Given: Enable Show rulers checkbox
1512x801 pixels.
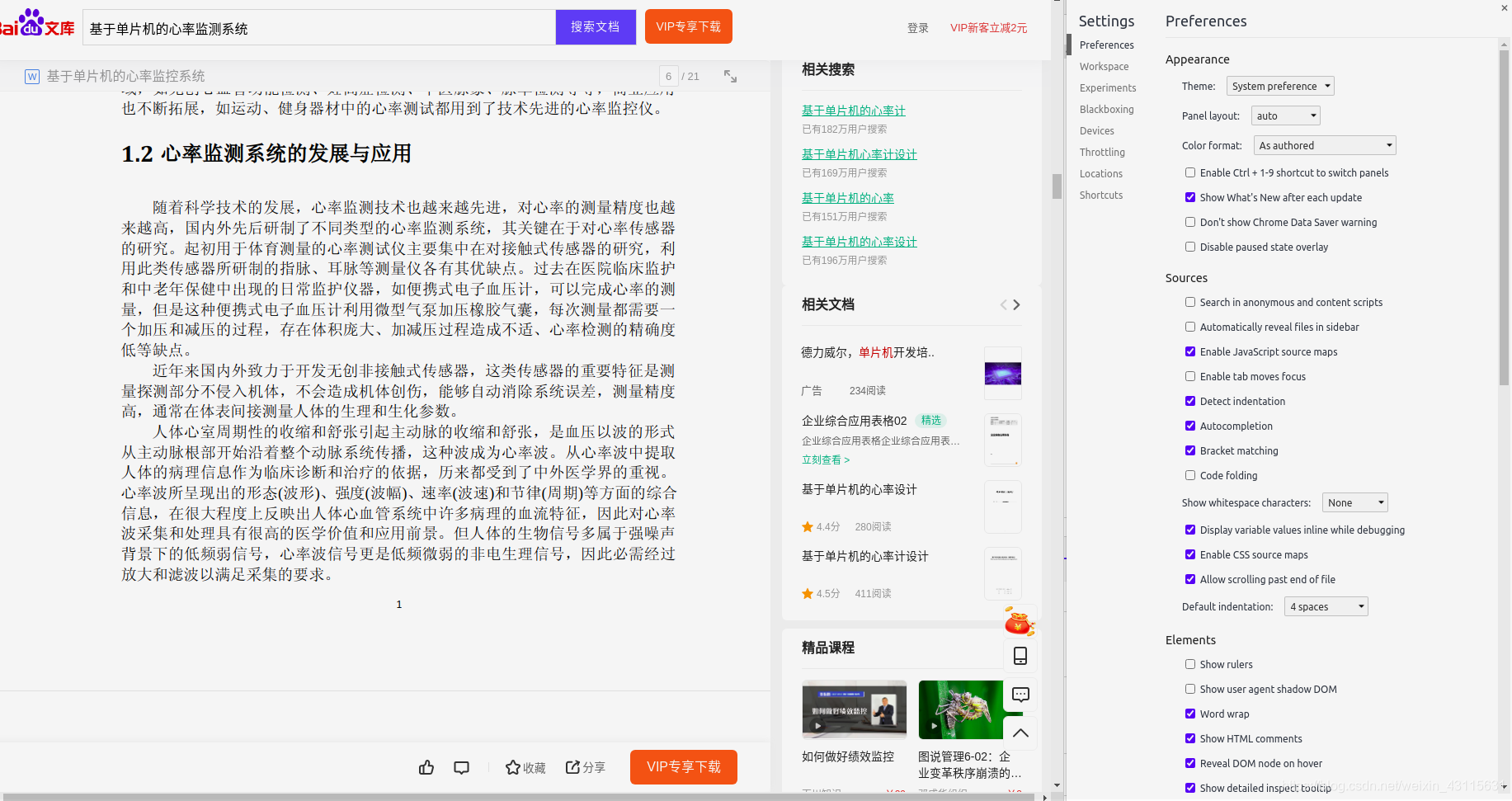Looking at the screenshot, I should pos(1190,664).
